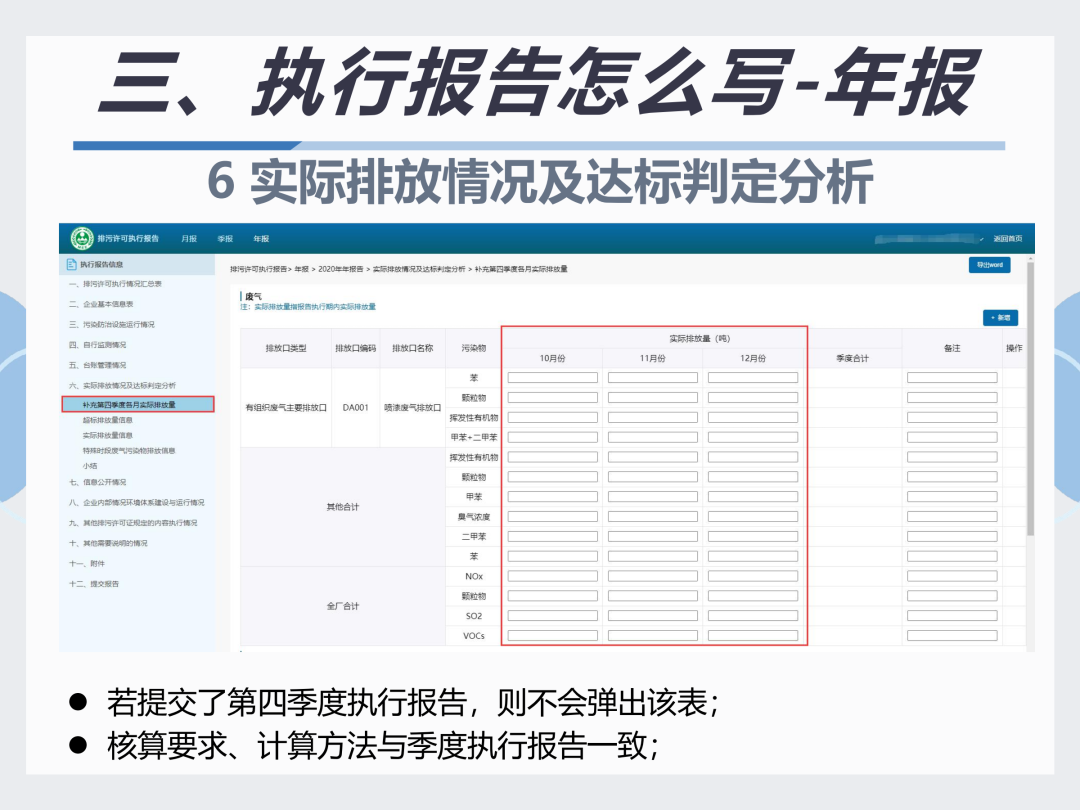Open the 季报 tab in top navigation
This screenshot has height=810, width=1080.
point(225,239)
